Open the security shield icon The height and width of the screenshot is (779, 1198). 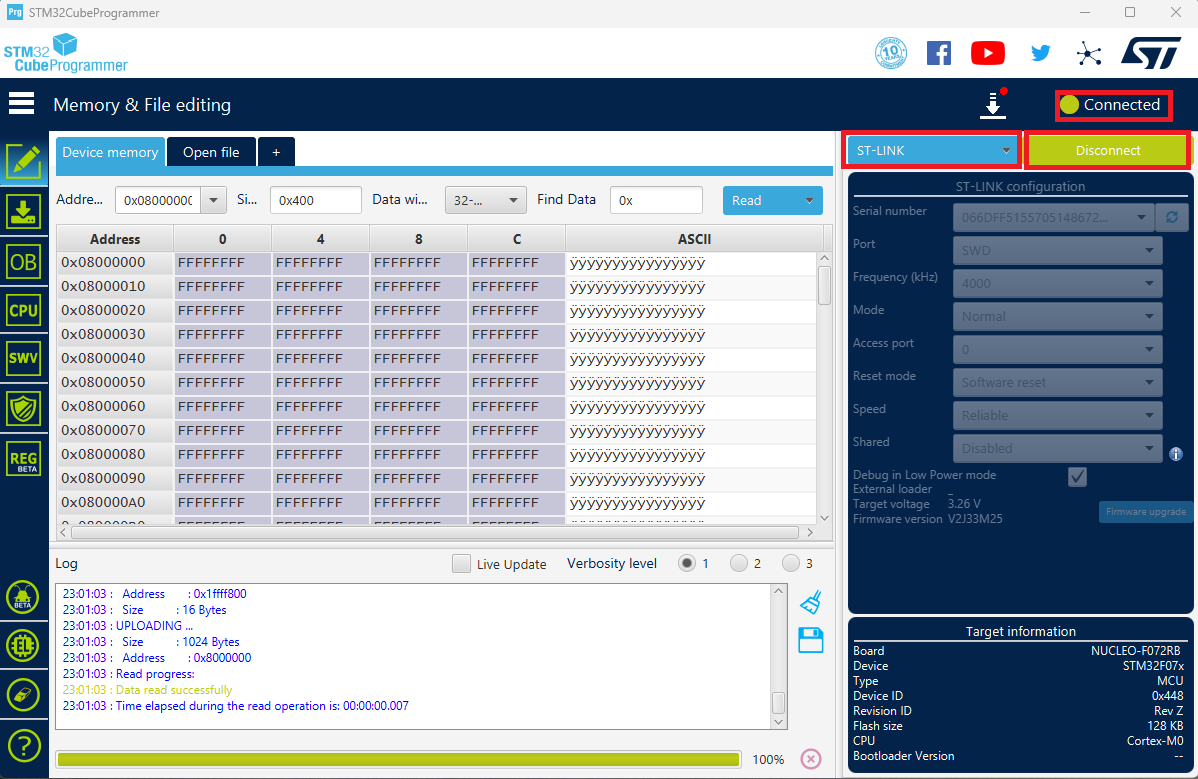24,409
